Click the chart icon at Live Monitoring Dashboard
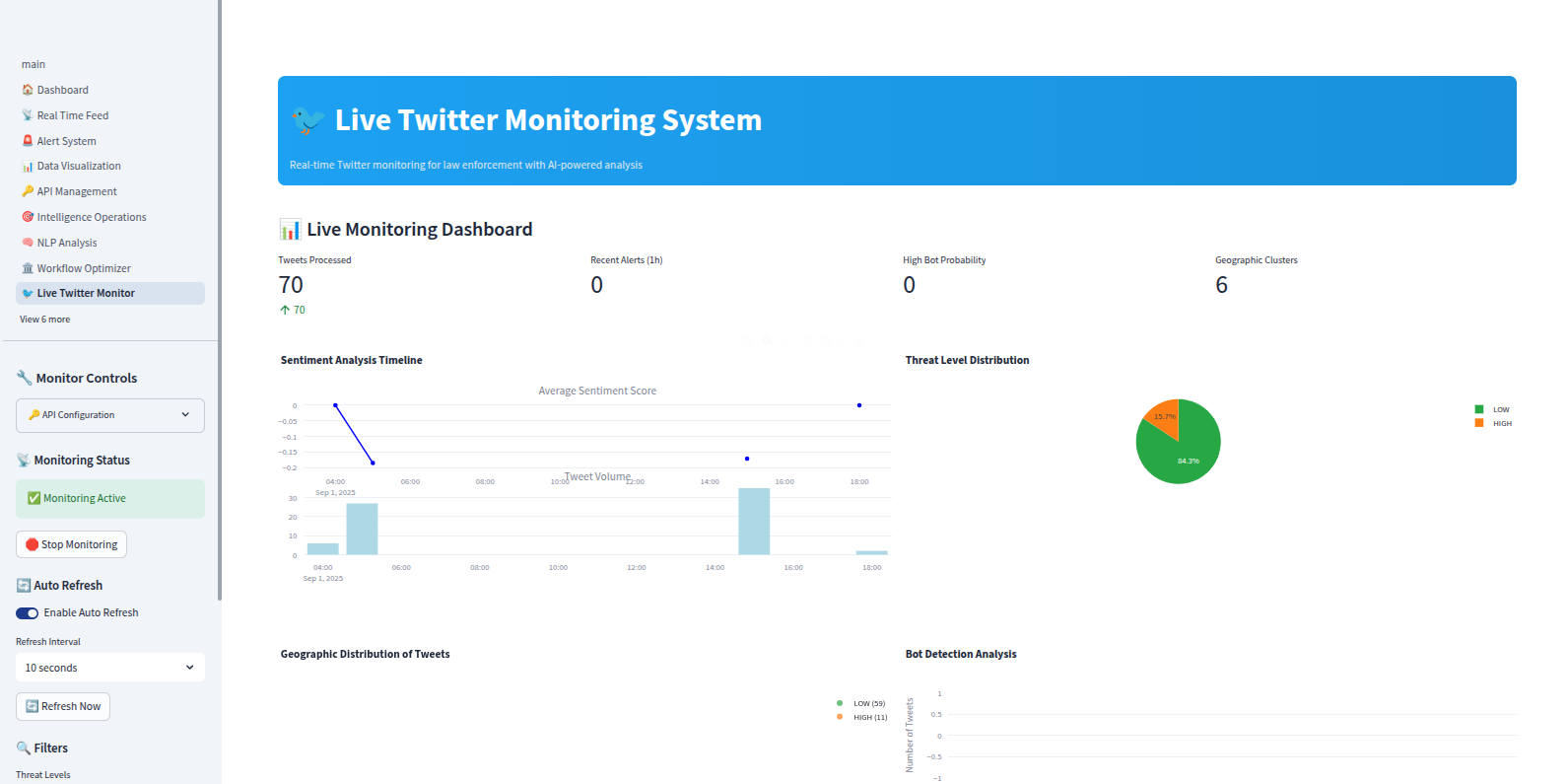The image size is (1568, 784). click(290, 230)
